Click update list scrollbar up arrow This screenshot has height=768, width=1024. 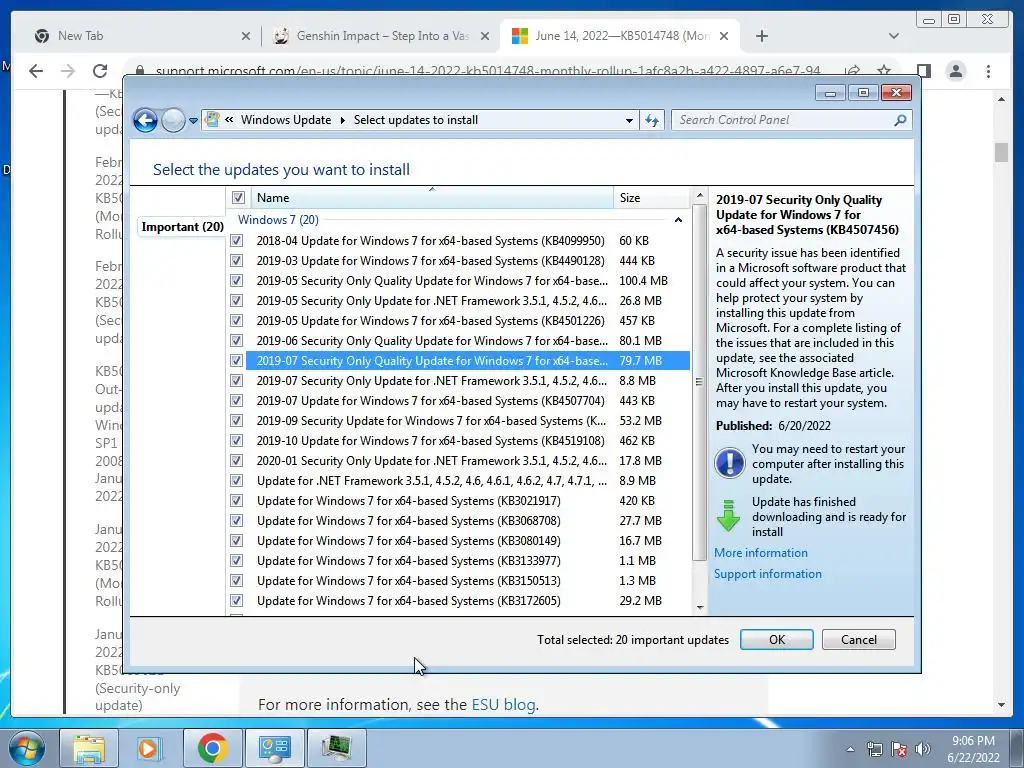coord(699,195)
